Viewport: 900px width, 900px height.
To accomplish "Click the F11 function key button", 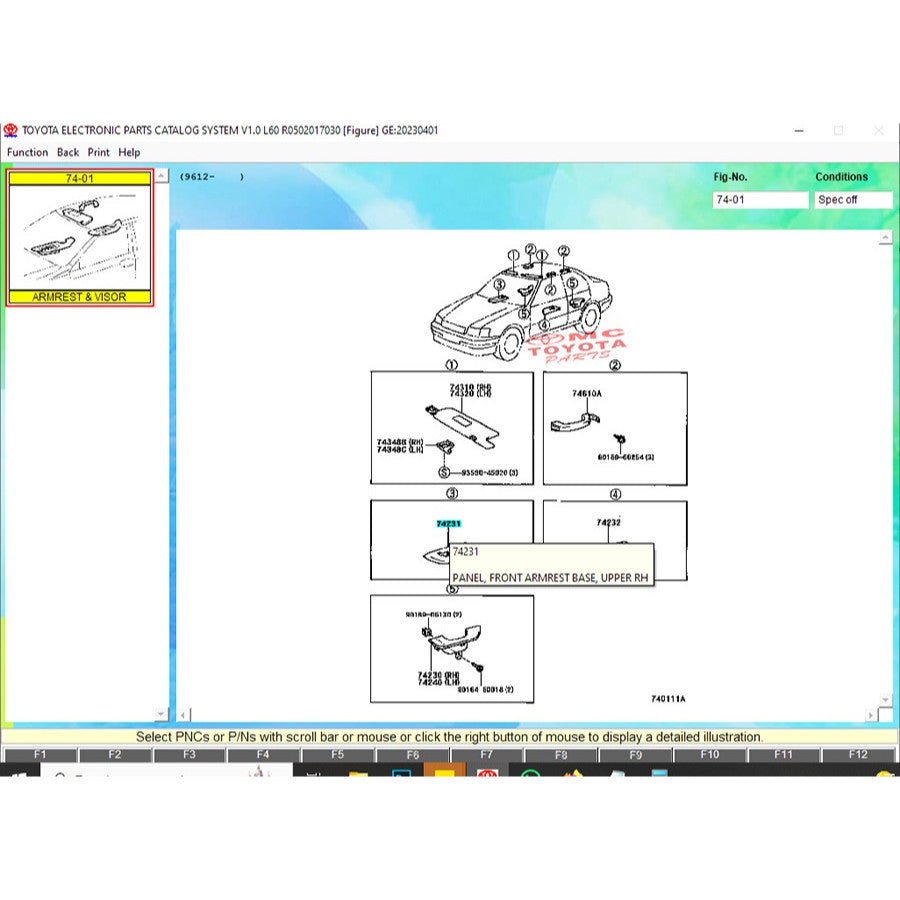I will (783, 755).
